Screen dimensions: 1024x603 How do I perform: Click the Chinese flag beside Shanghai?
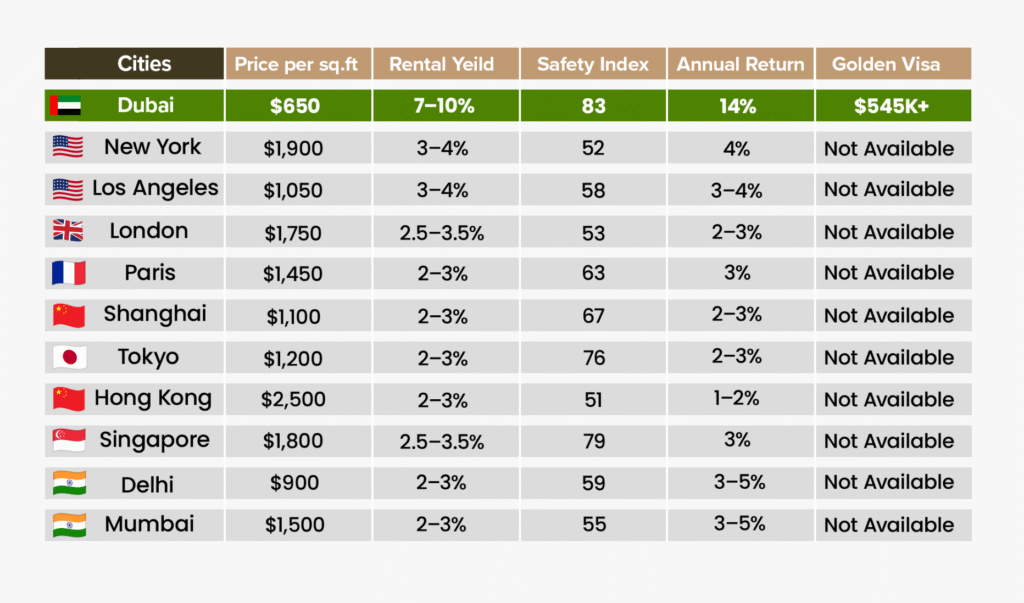point(69,315)
